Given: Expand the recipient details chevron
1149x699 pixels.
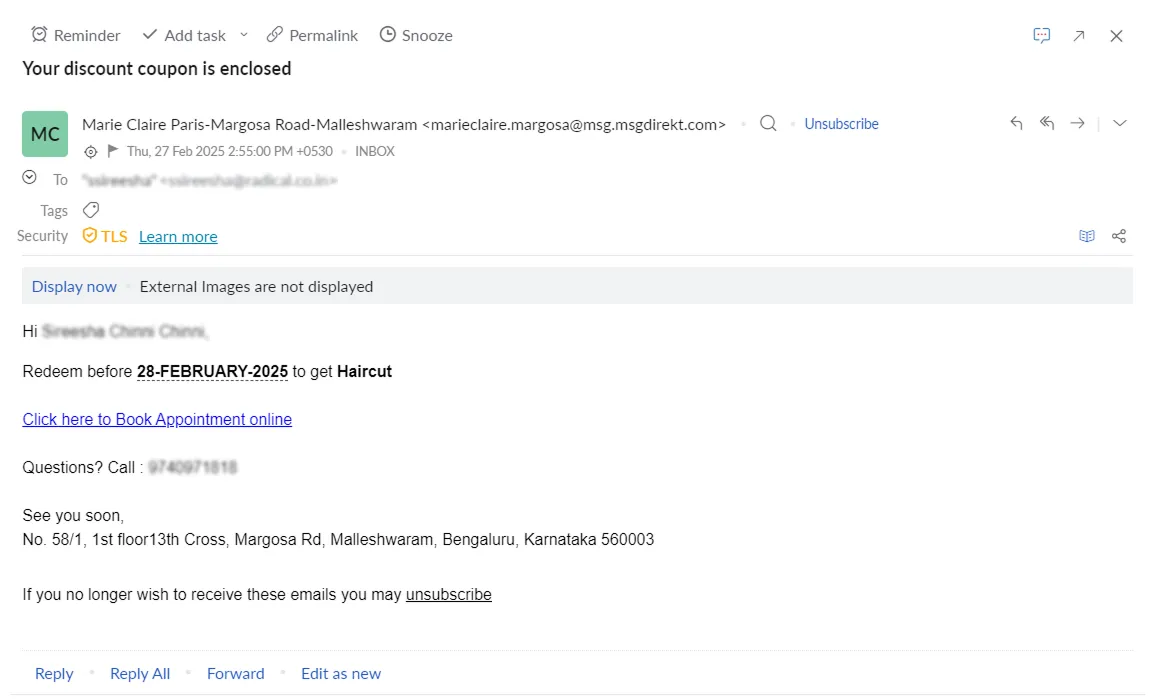Looking at the screenshot, I should tap(30, 178).
